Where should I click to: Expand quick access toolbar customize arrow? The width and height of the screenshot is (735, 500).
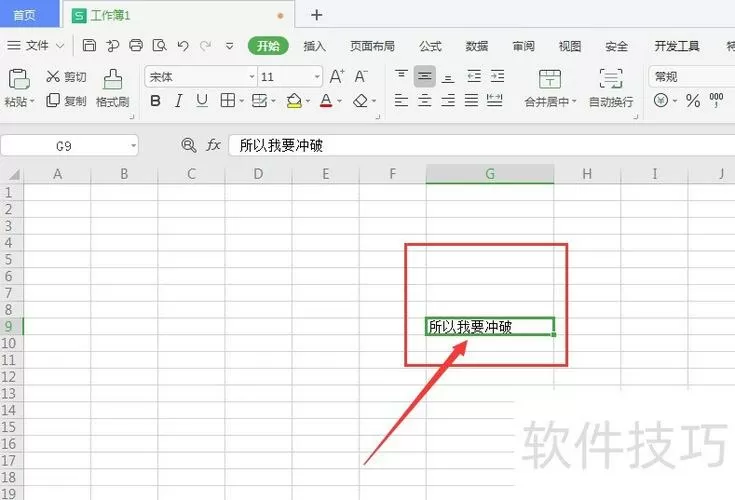tap(230, 46)
